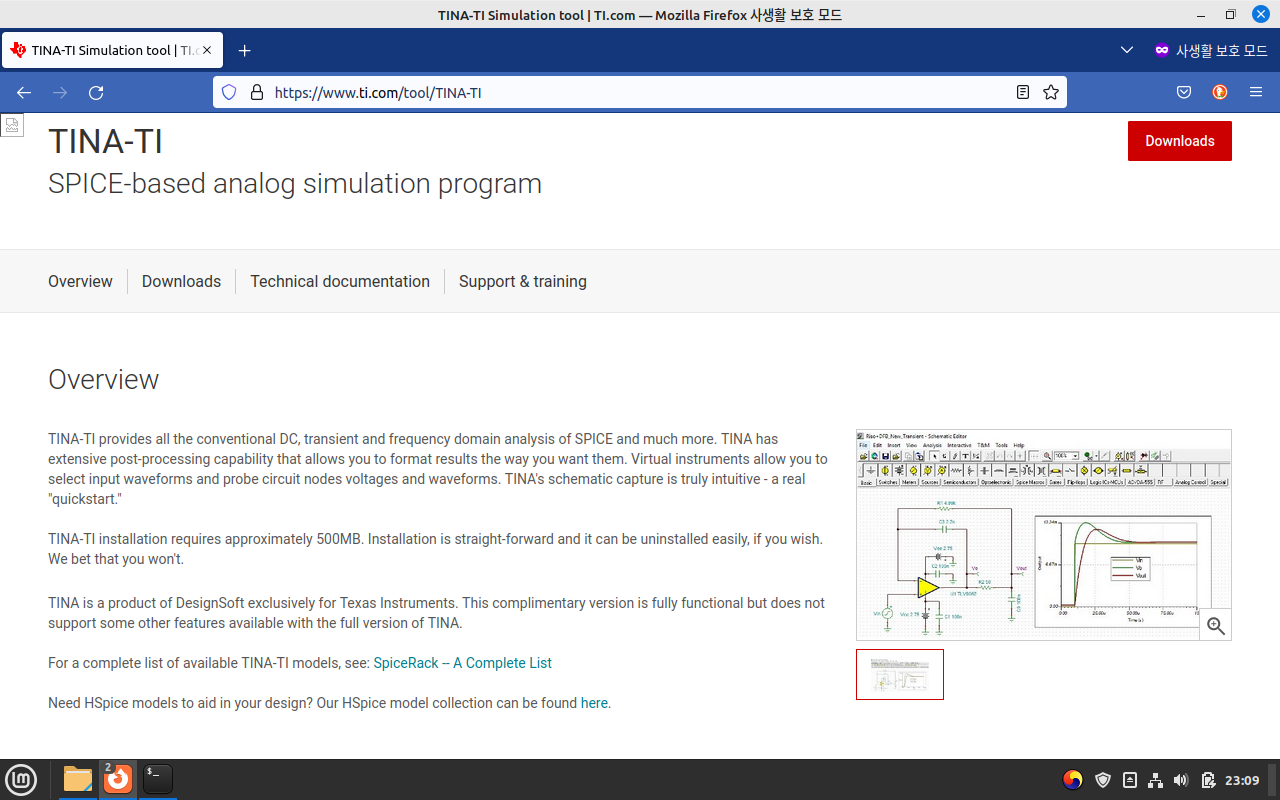Open the security shield tray icon
The image size is (1280, 800).
click(x=1103, y=780)
